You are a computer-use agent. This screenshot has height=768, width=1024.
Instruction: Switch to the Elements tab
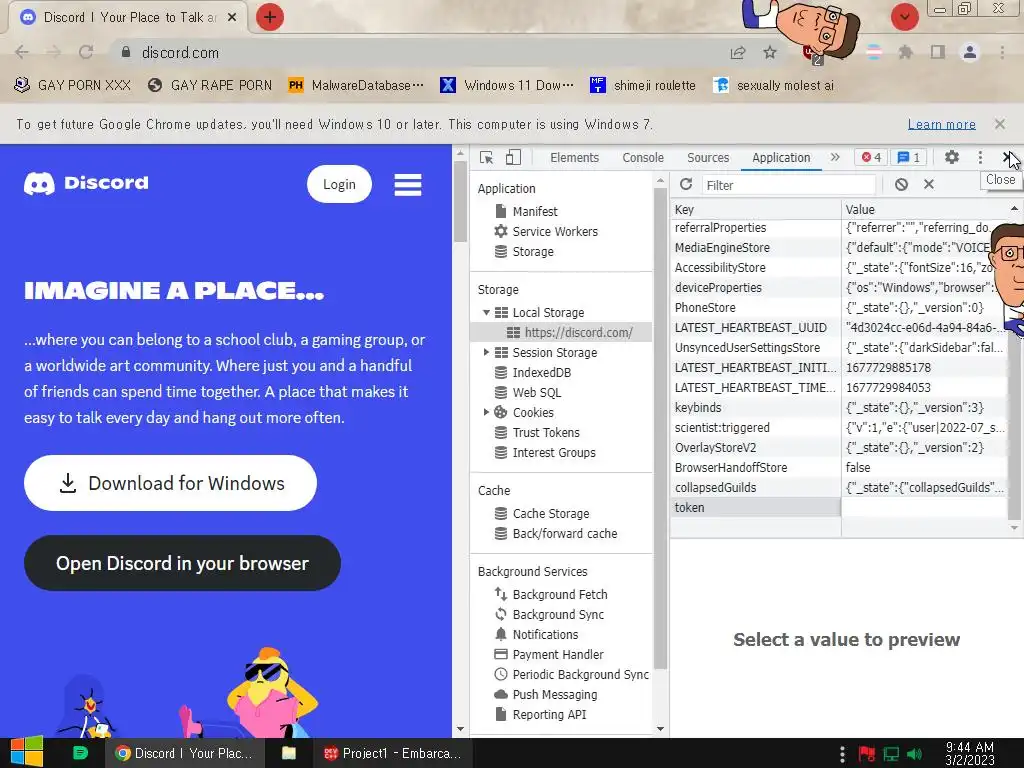point(574,157)
